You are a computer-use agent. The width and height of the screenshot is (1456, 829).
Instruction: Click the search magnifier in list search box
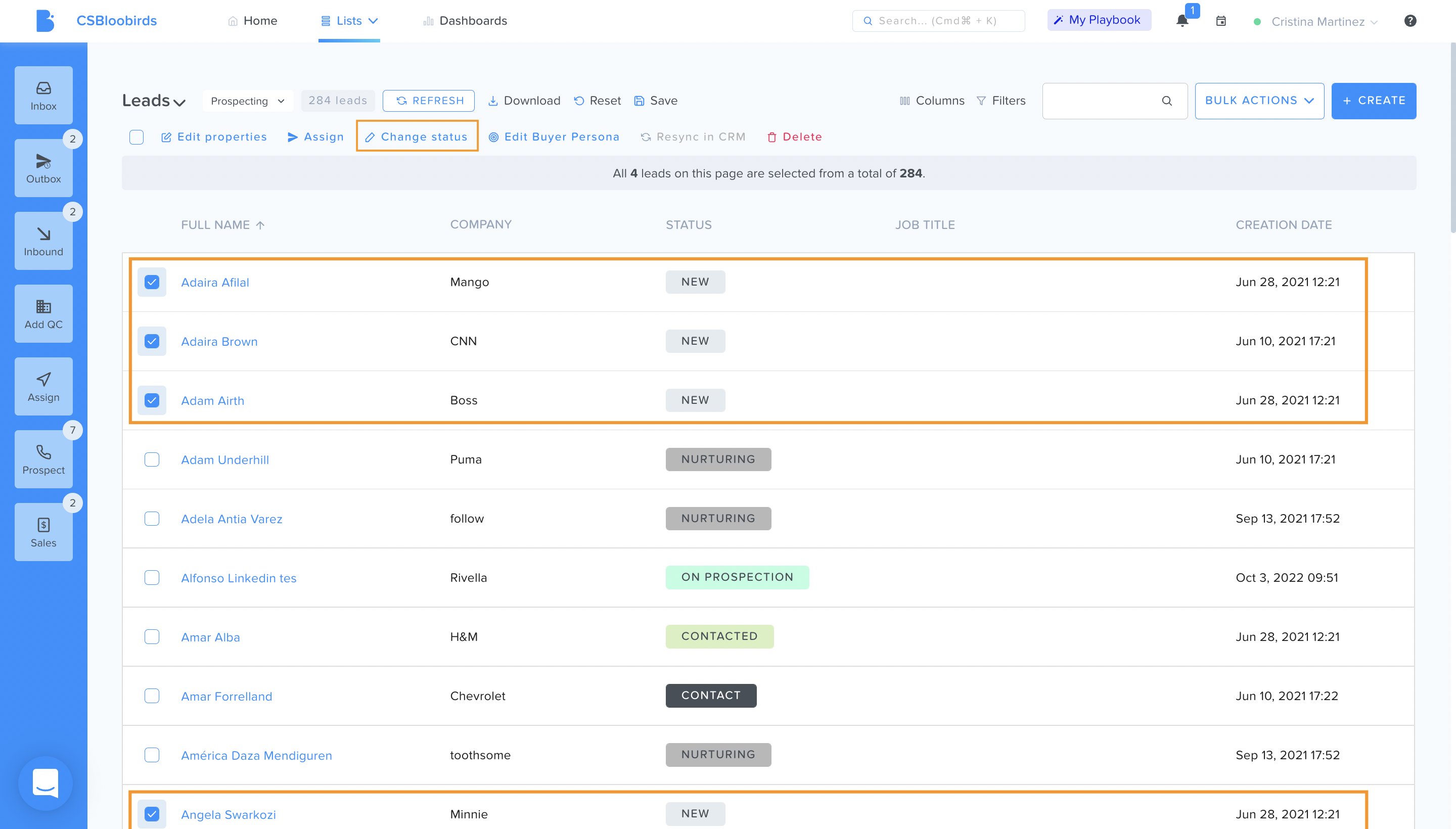point(1167,101)
